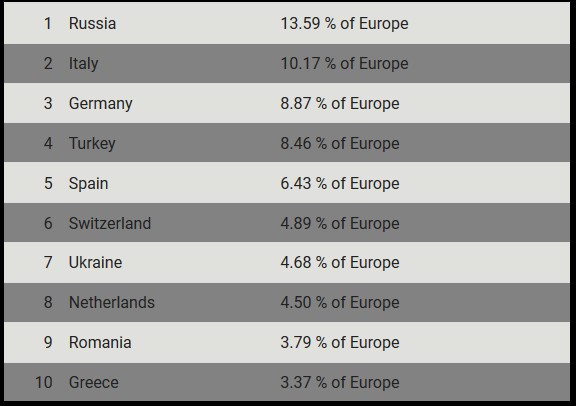
Task: Select the 10.17 % of Europe value
Action: pos(344,64)
